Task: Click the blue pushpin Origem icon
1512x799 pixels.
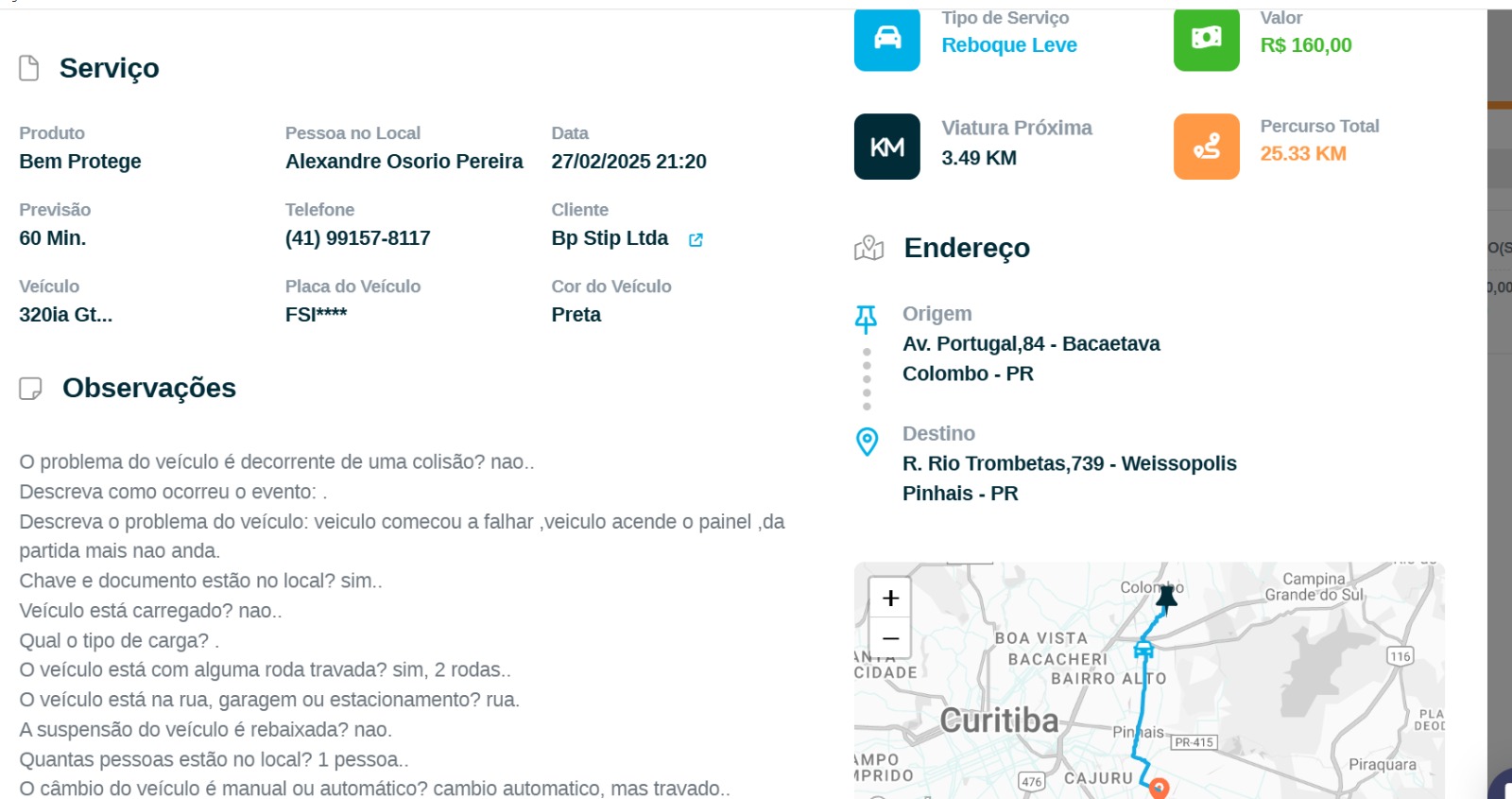Action: click(866, 319)
